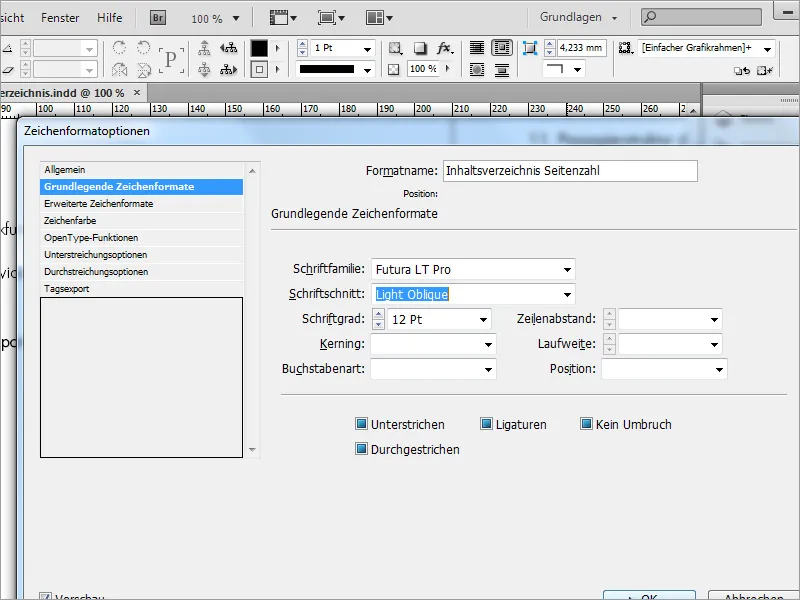Open the Laufweite dropdown

714,345
